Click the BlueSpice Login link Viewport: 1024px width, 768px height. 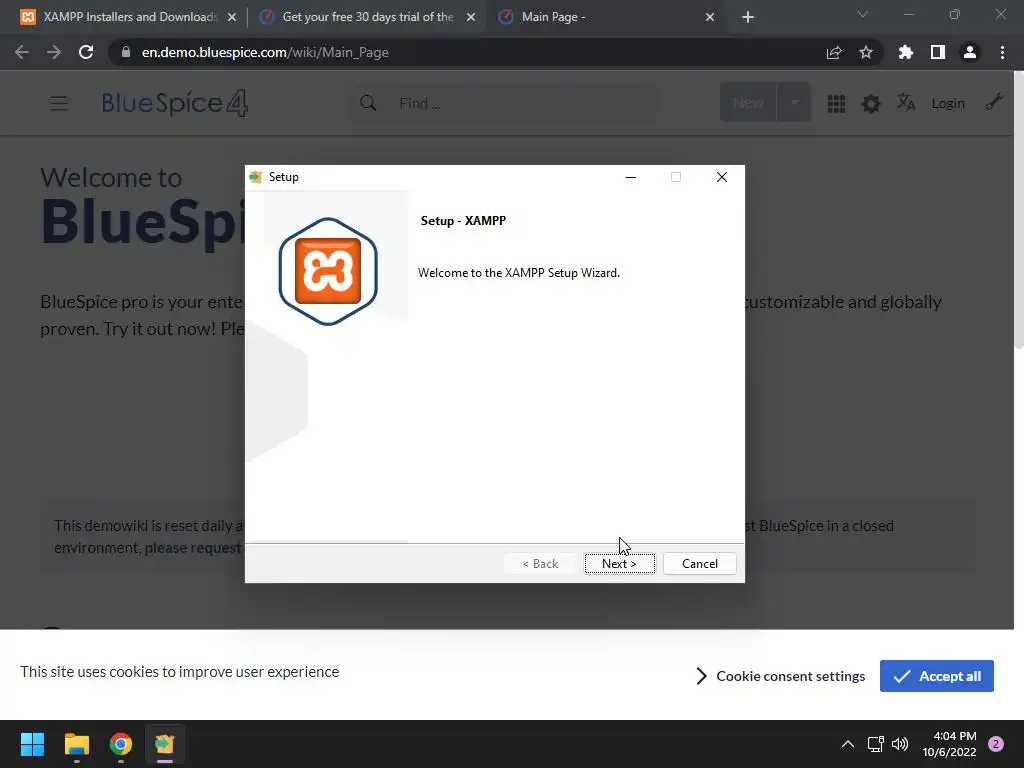[x=948, y=103]
